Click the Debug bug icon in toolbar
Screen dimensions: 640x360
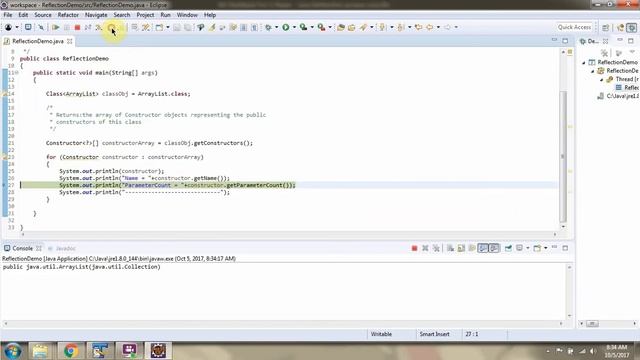268,27
